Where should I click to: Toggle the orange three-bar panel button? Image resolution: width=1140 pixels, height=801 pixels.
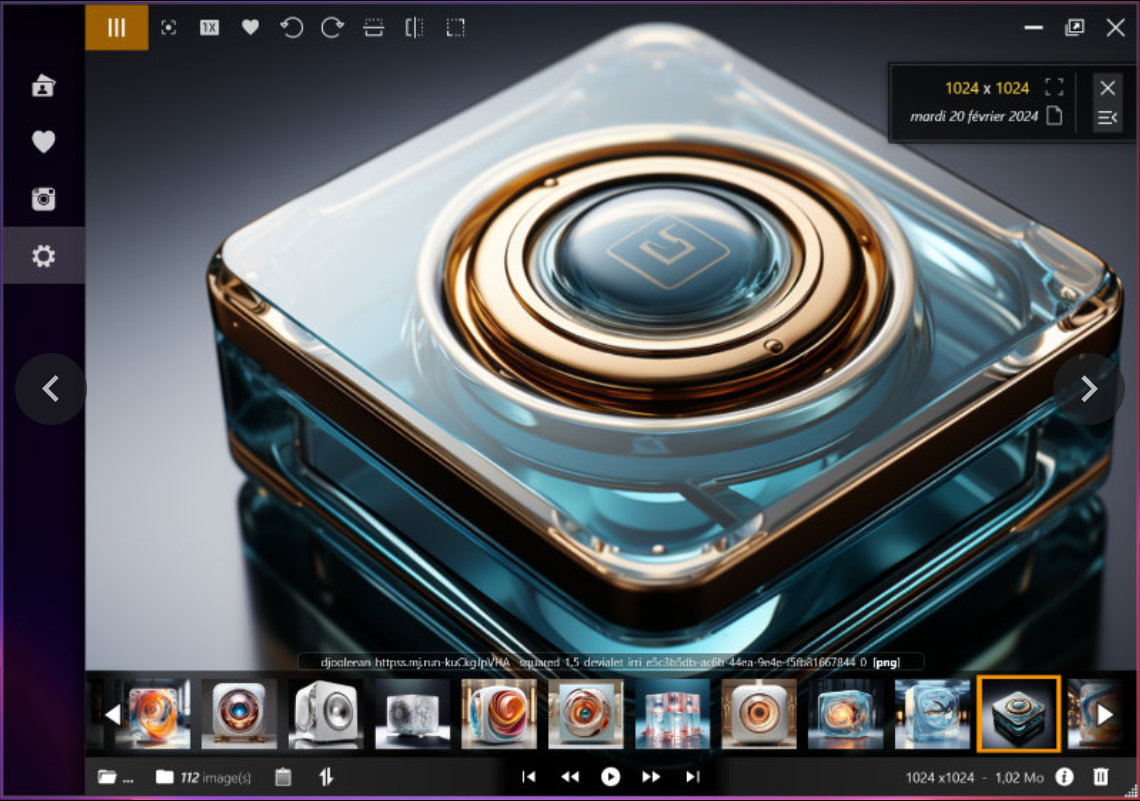(117, 28)
